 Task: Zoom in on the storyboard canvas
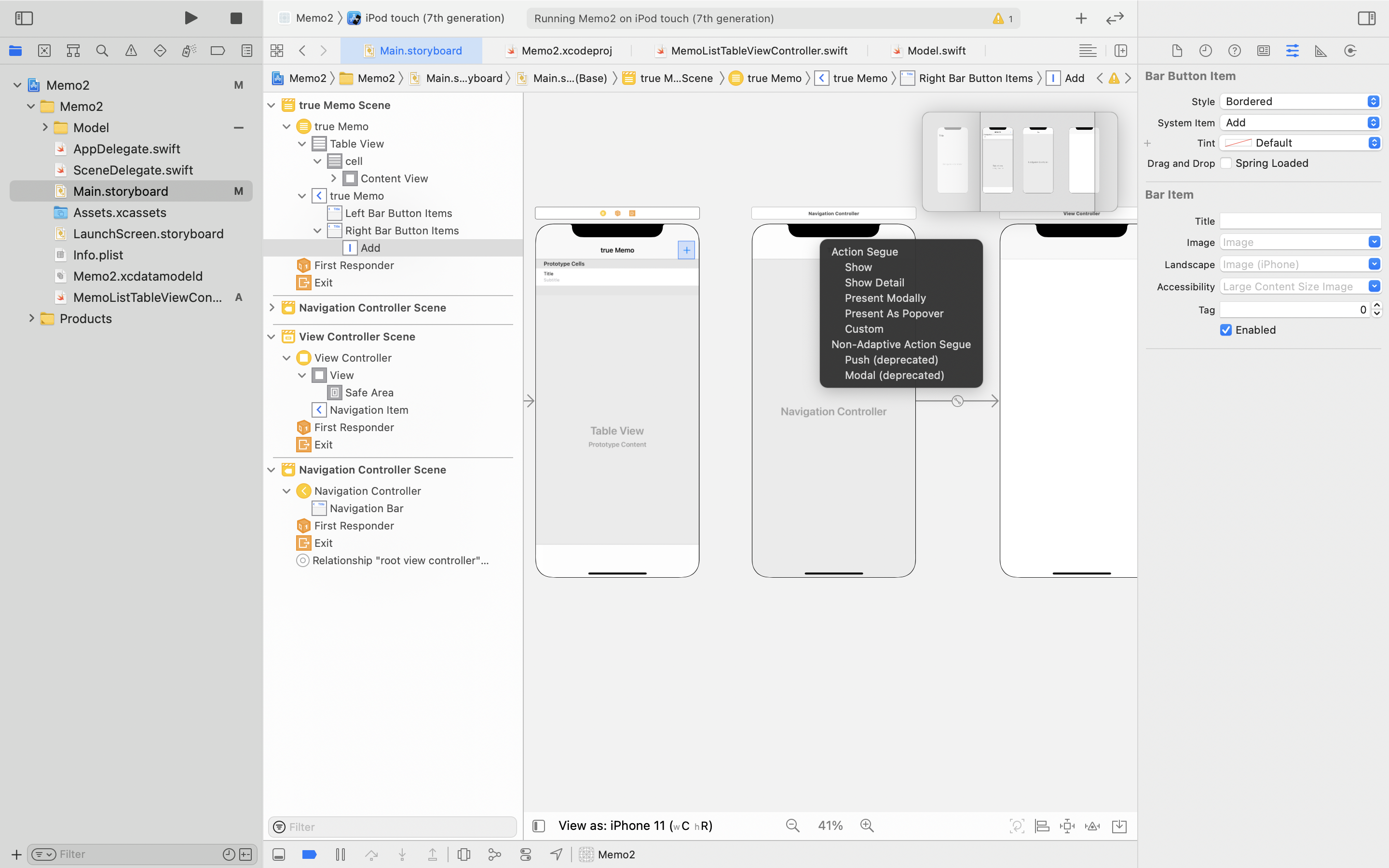pos(867,826)
